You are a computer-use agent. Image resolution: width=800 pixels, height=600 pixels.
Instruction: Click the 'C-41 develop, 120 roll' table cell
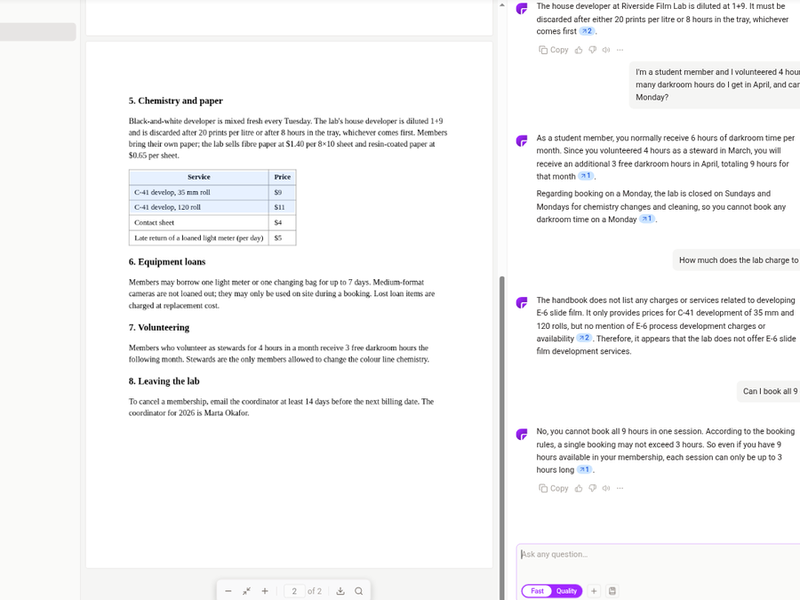click(198, 207)
